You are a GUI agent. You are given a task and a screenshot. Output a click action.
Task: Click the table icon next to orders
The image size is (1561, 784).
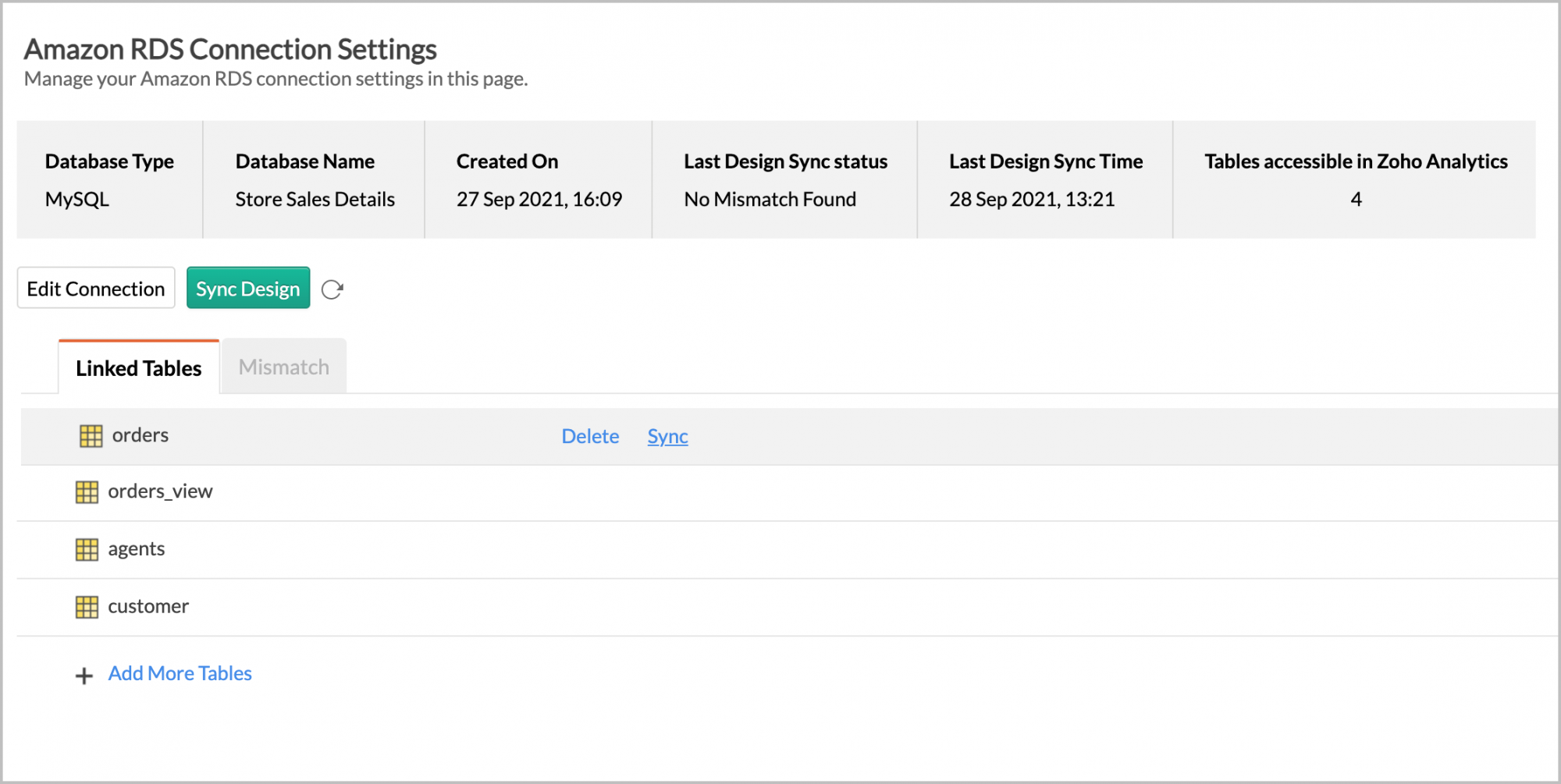[x=91, y=436]
